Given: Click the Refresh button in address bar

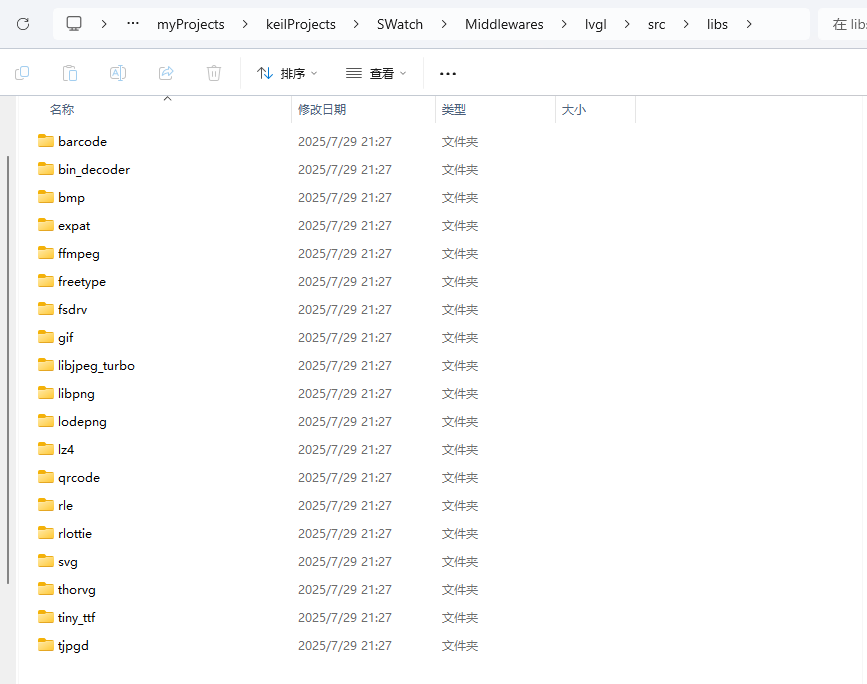Looking at the screenshot, I should [23, 24].
